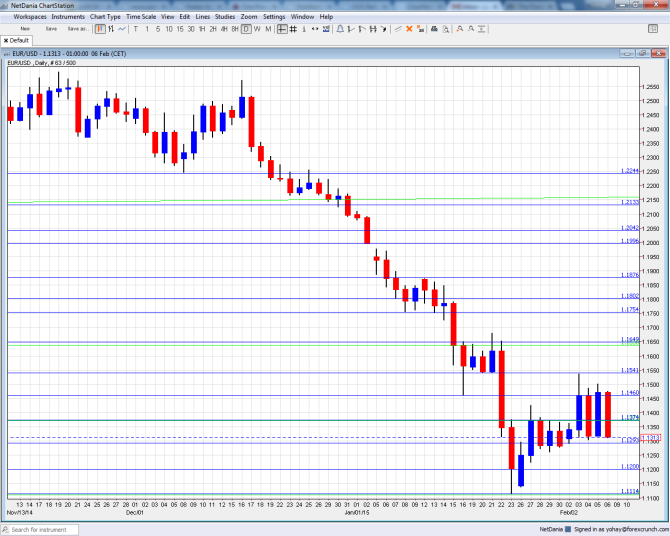
Task: Switch to the line chart icon
Action: (x=121, y=29)
